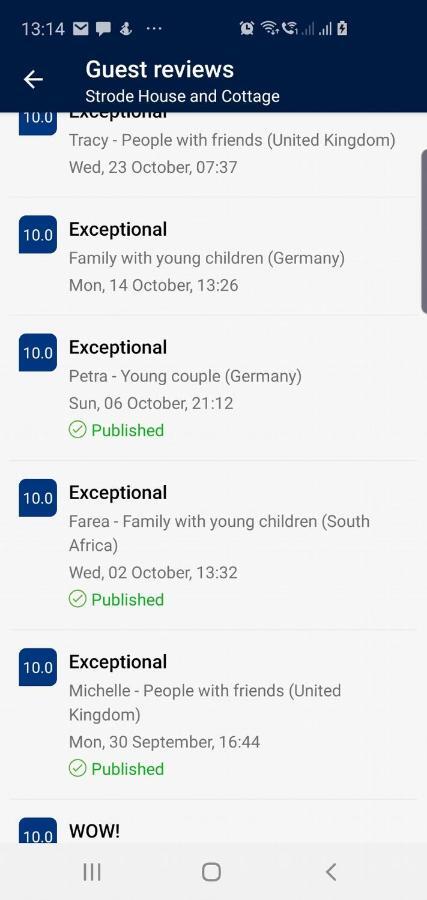Tap the Published checkmark on Petra's review

[x=77, y=430]
